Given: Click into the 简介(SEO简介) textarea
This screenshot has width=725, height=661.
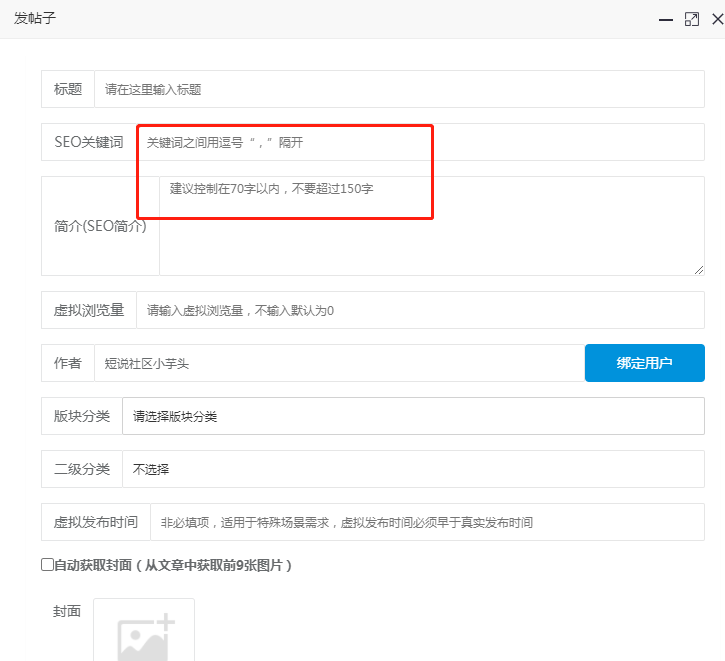Looking at the screenshot, I should [x=432, y=226].
